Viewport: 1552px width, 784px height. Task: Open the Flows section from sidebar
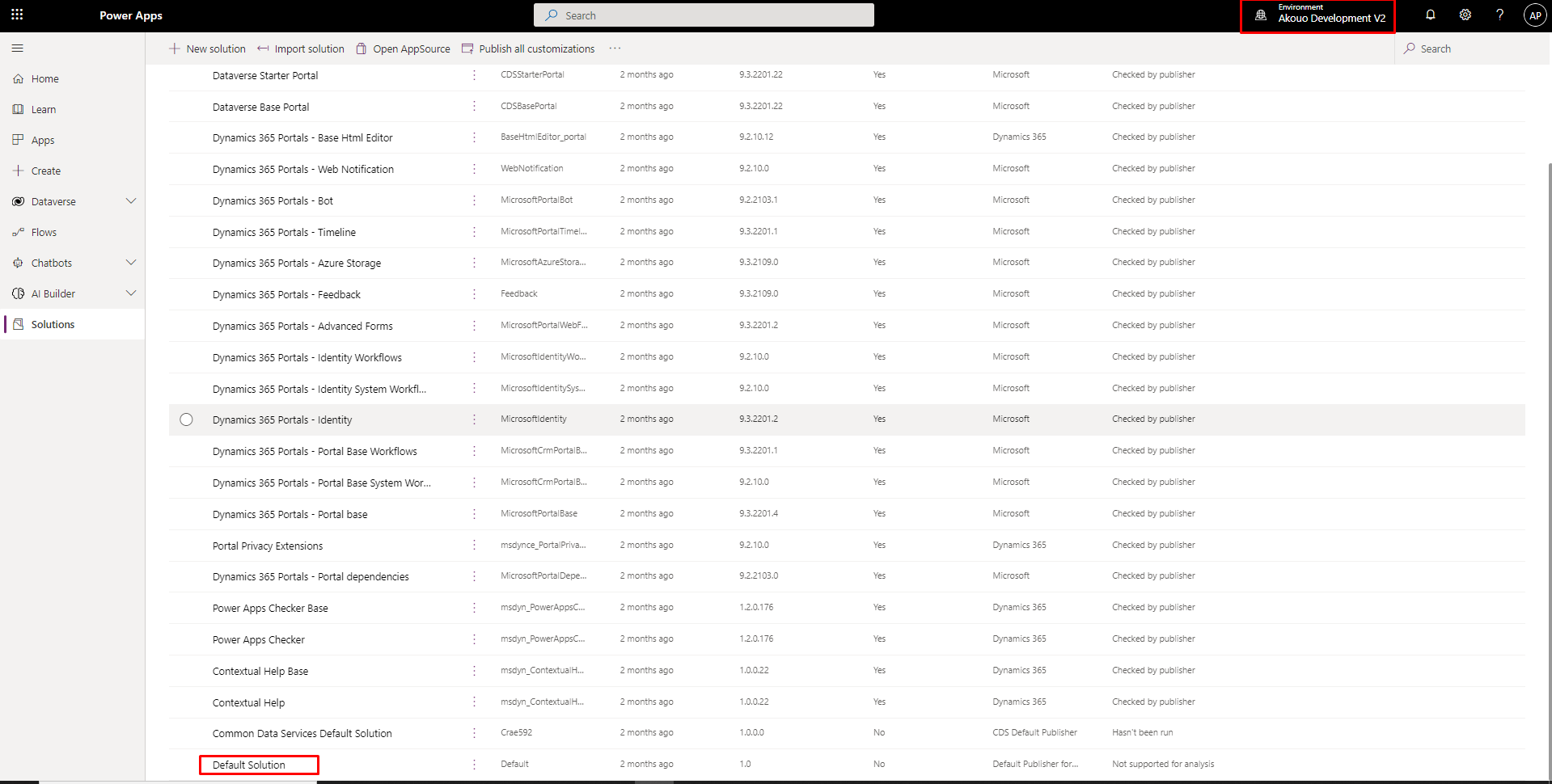pyautogui.click(x=42, y=232)
